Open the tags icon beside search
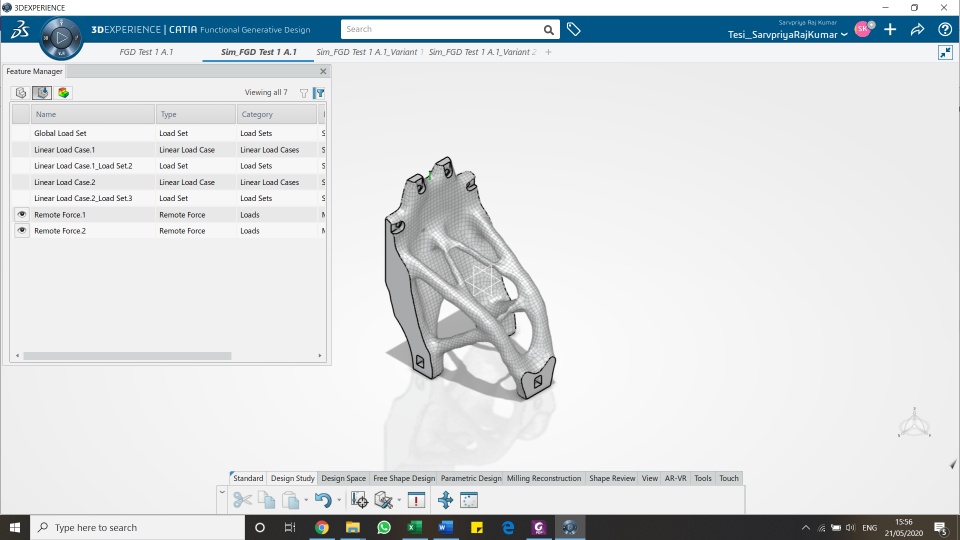Image resolution: width=960 pixels, height=540 pixels. 574,29
